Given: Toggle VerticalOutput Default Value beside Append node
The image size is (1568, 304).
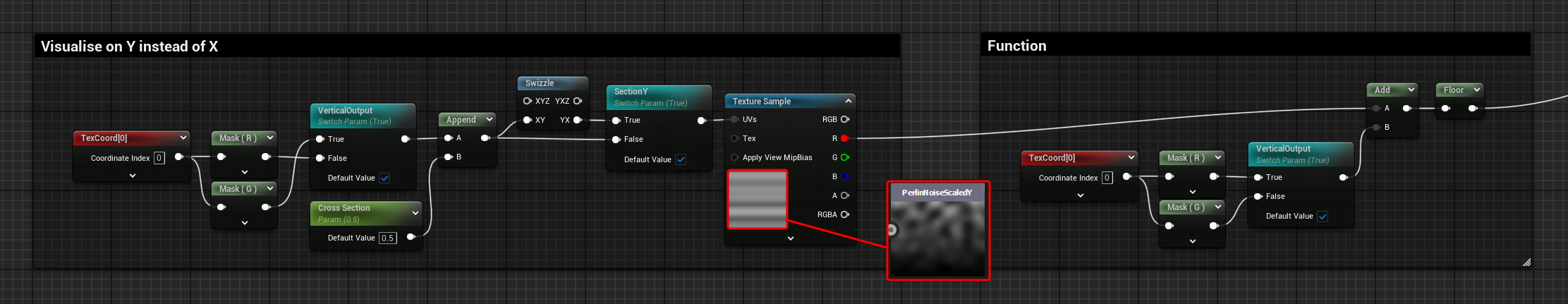Looking at the screenshot, I should click(384, 178).
